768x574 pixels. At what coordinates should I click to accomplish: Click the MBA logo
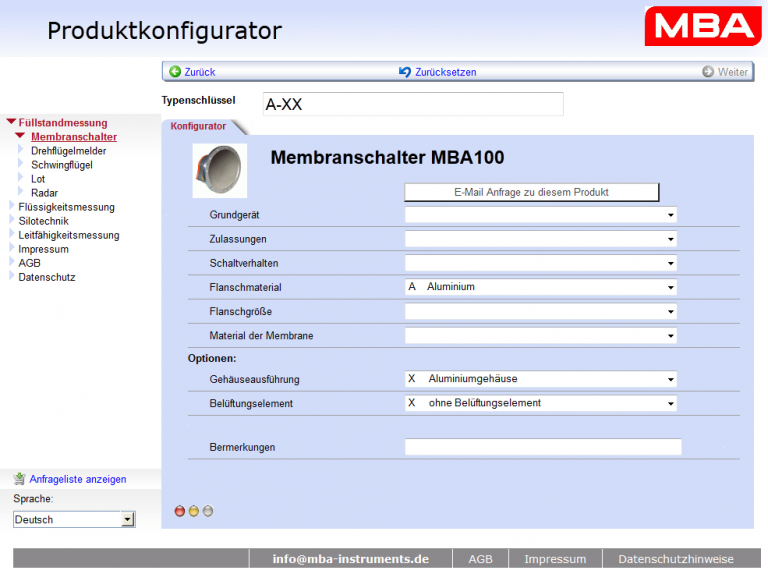(x=700, y=25)
